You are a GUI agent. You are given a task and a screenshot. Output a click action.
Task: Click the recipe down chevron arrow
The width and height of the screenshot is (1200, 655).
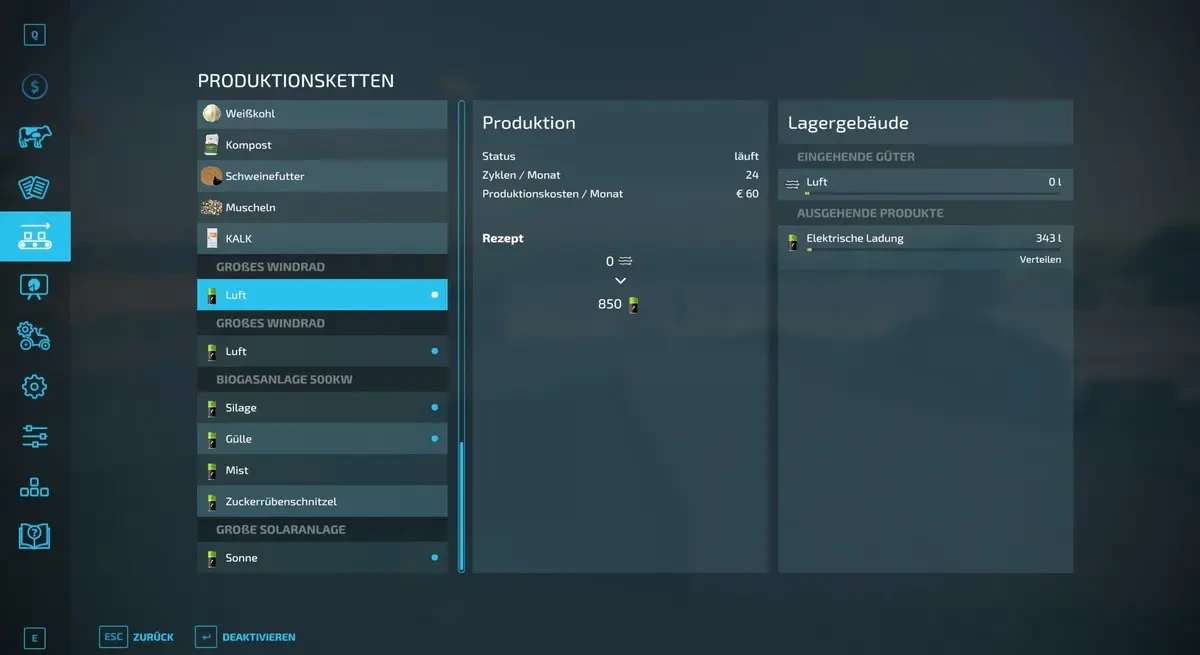coord(620,281)
